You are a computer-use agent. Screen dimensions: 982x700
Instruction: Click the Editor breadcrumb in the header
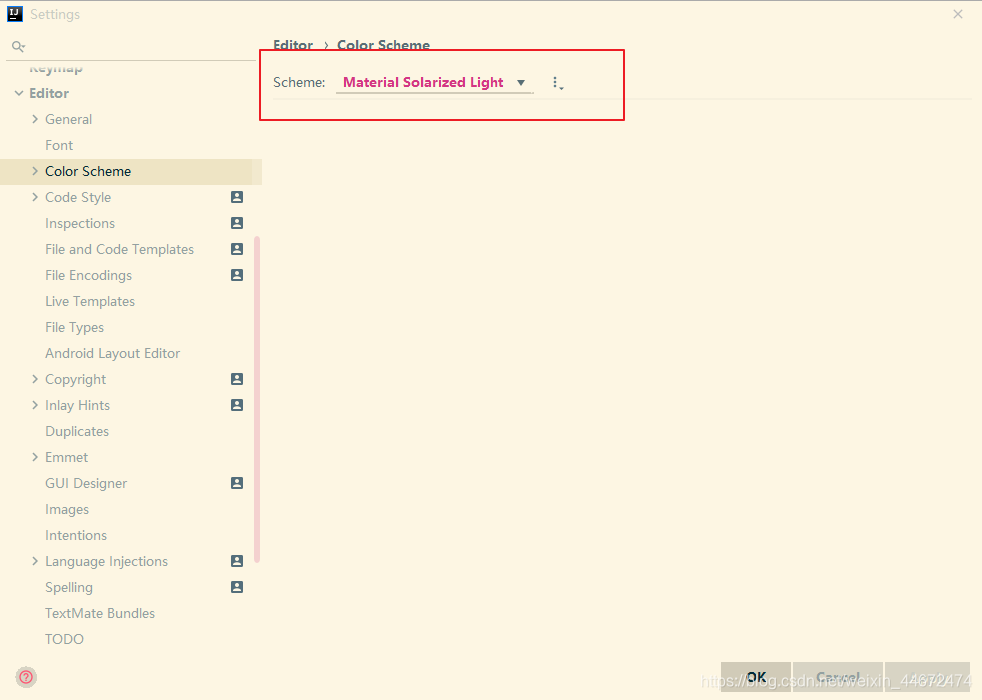pos(293,45)
